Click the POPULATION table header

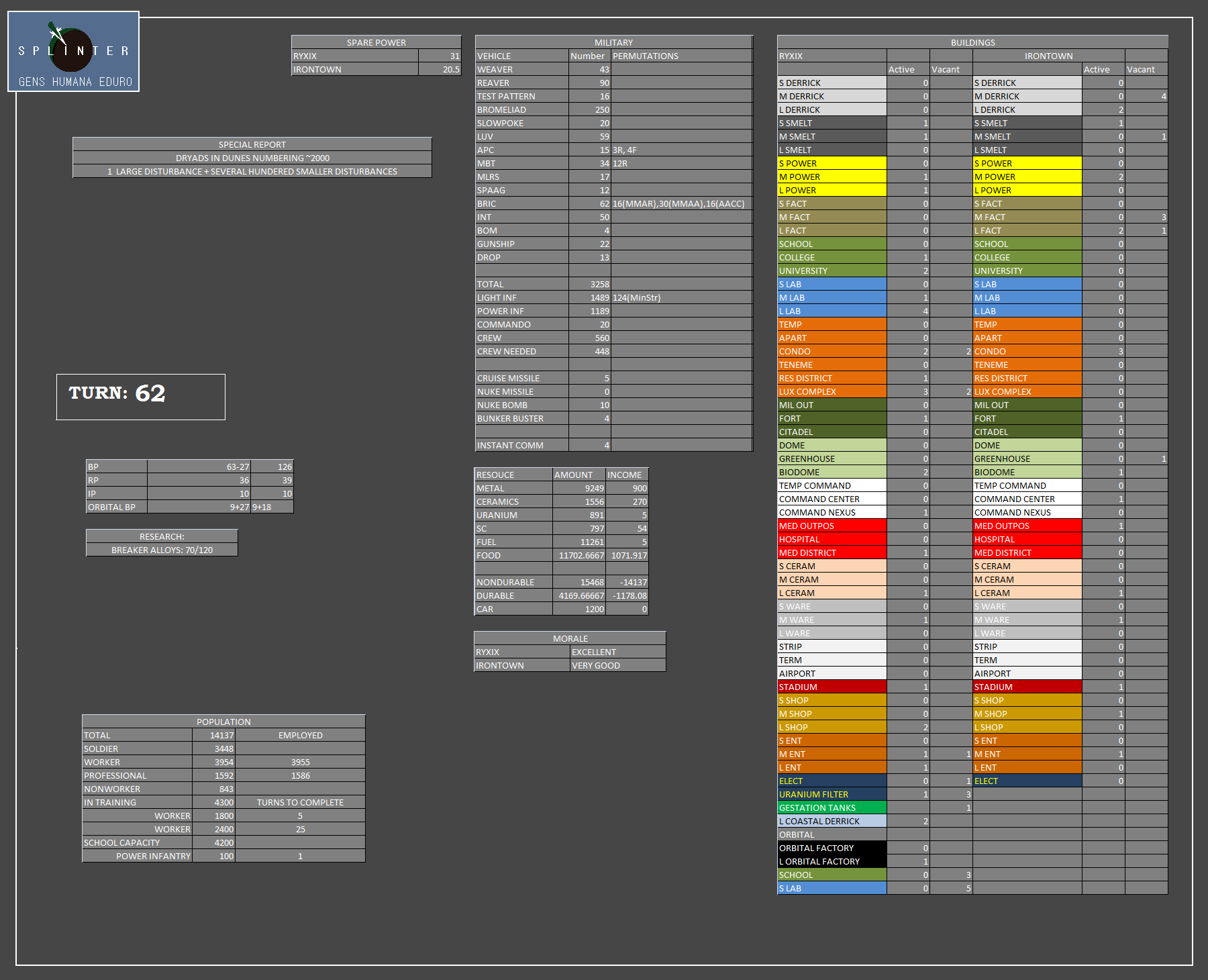point(223,722)
